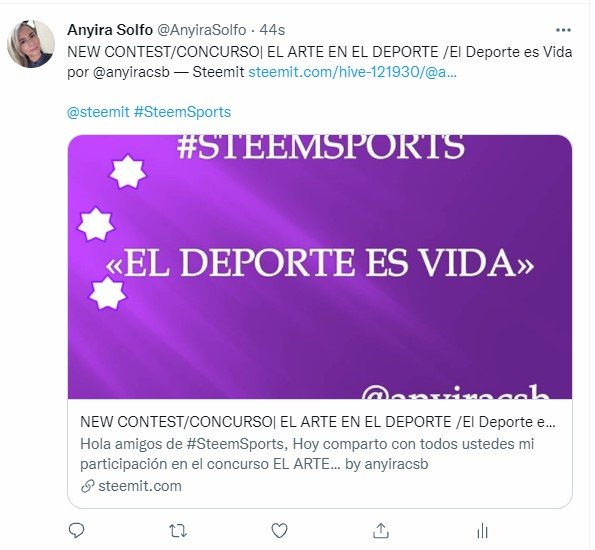Open the reply comment bubble icon

click(x=76, y=531)
